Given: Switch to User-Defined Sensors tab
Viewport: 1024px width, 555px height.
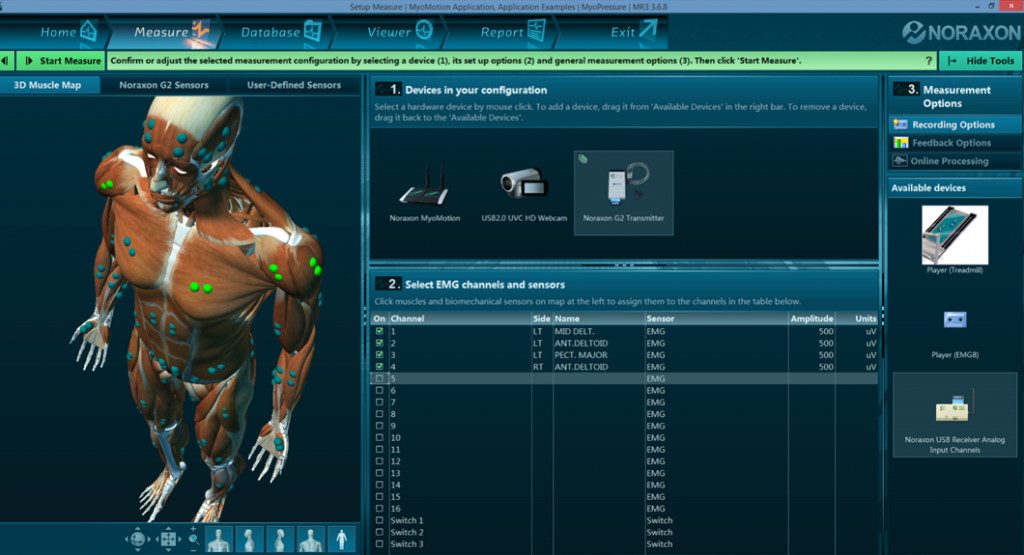Looking at the screenshot, I should pos(294,85).
